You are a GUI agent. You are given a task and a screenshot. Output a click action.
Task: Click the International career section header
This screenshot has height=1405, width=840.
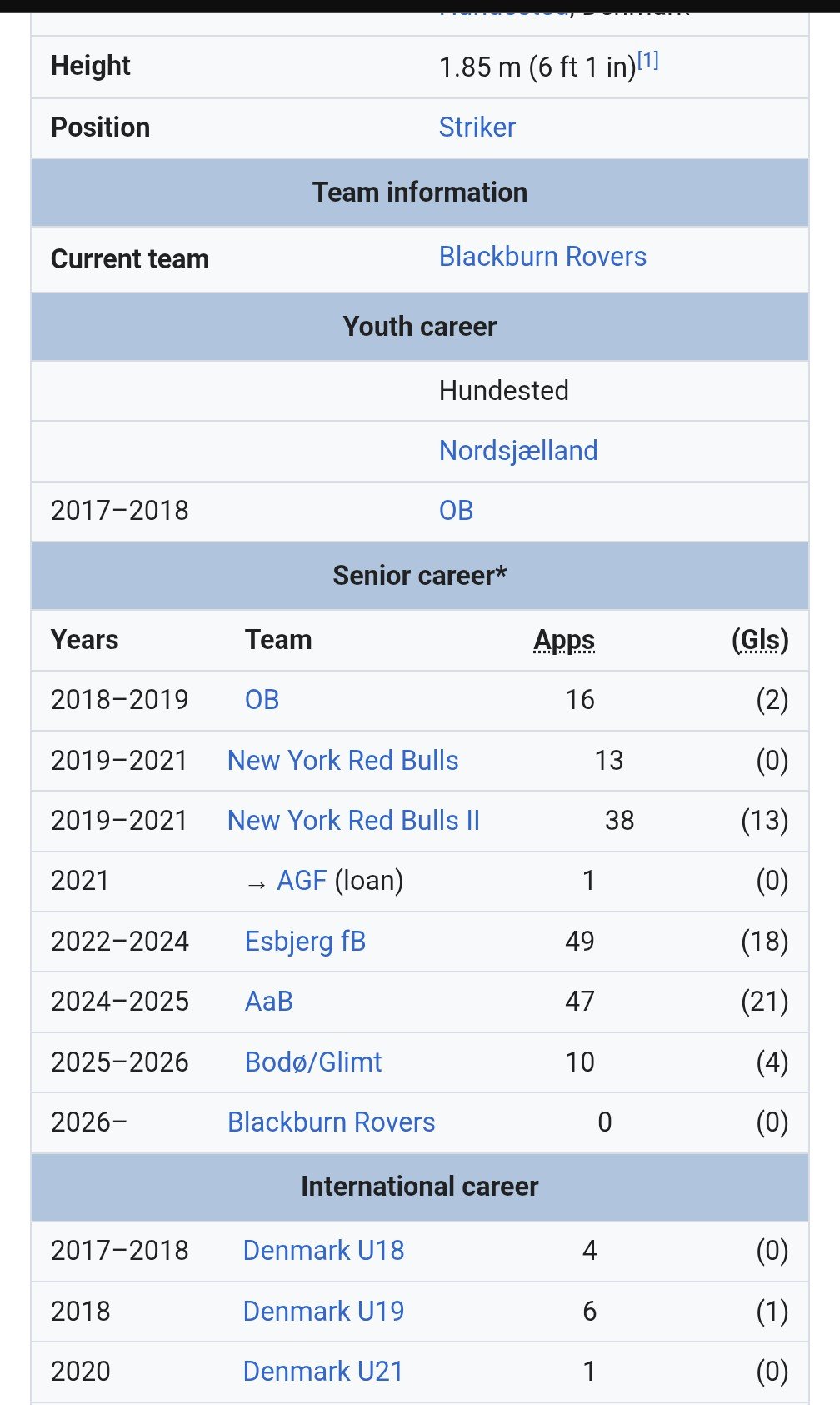[419, 1187]
